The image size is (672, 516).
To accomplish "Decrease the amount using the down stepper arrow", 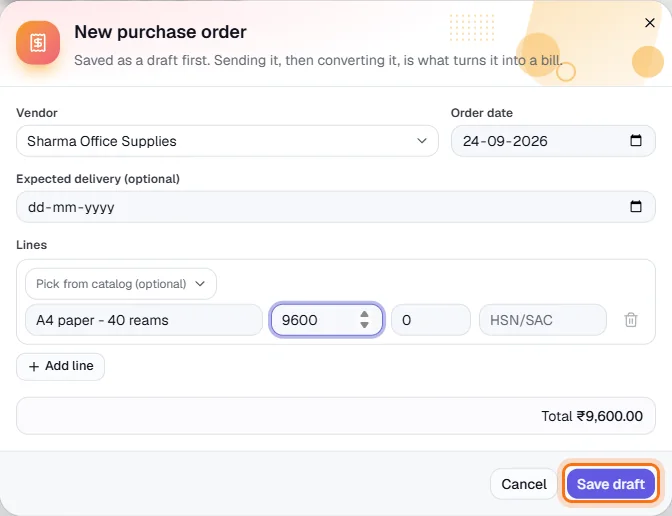I will 364,325.
